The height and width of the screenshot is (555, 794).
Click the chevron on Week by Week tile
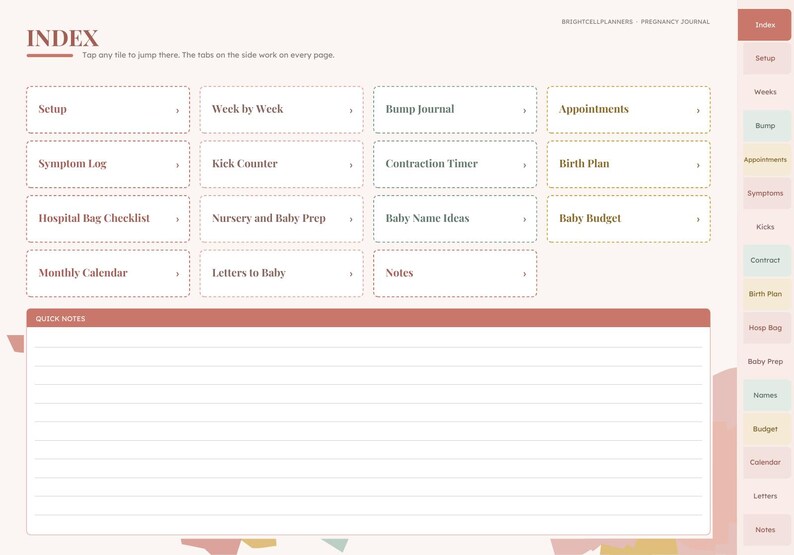tap(351, 110)
